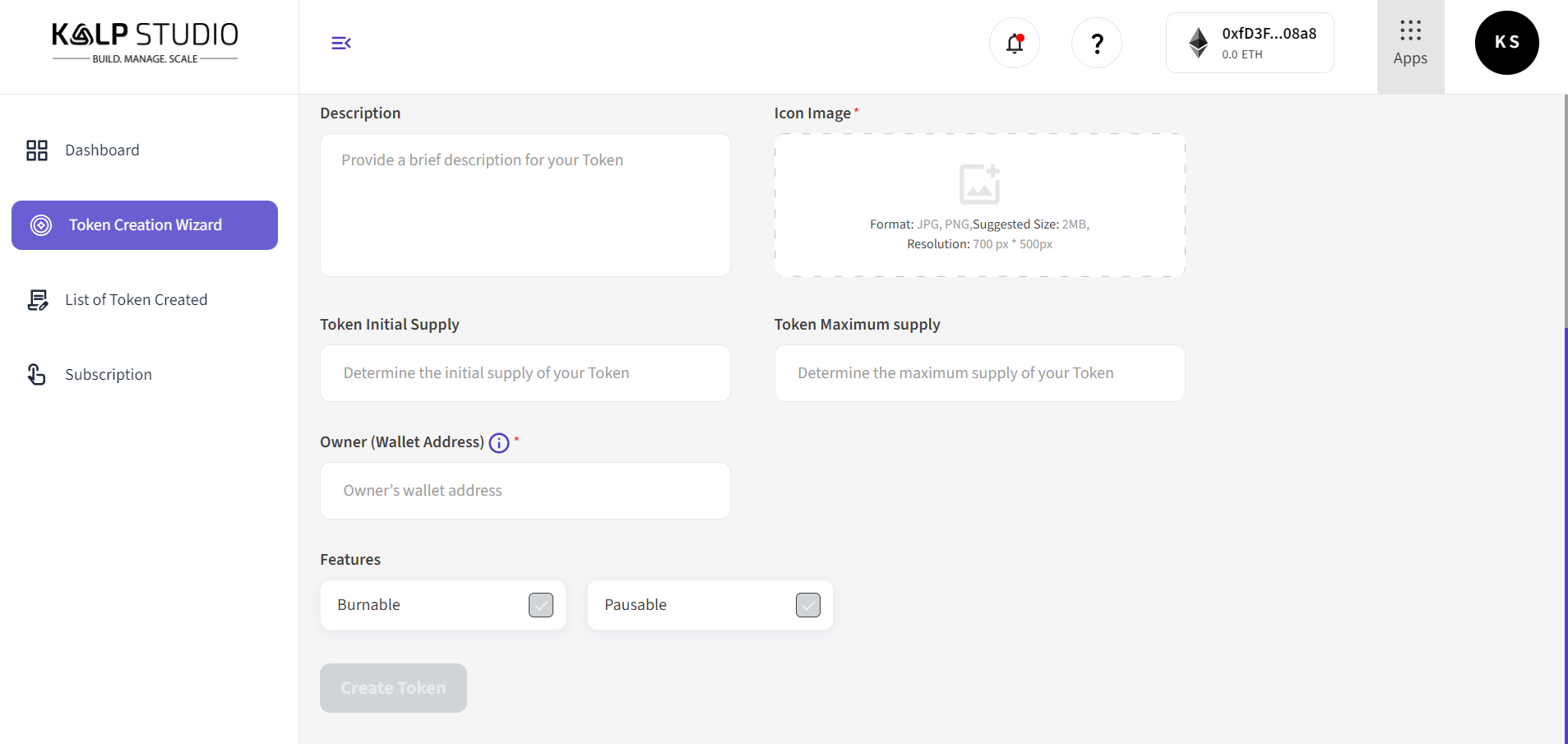Click the Kalp Studio logo
Screen dimensions: 1568x744
(x=145, y=43)
